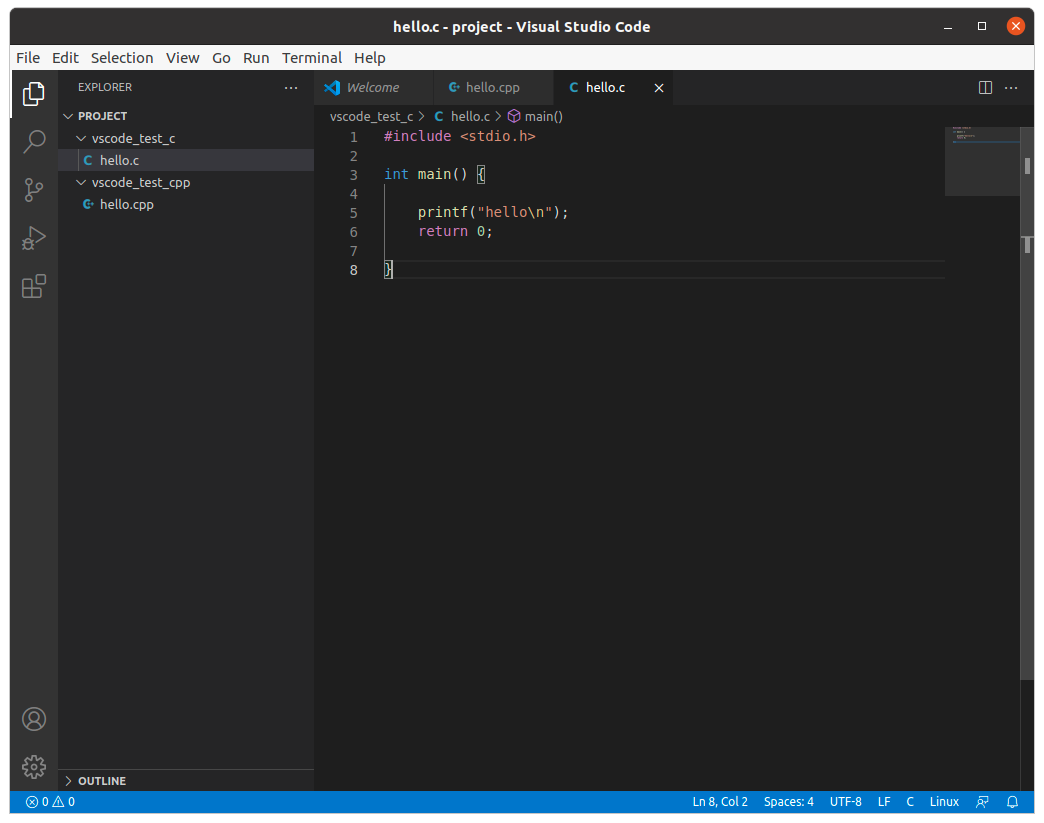
Task: Expand the OUTLINE section
Action: 68,780
